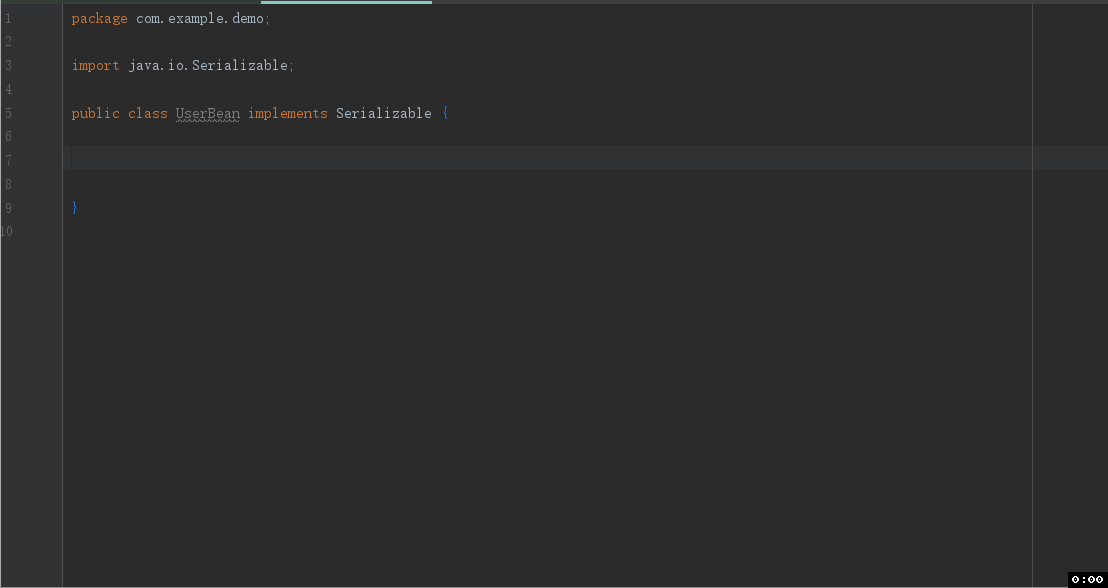Click line number 10 in the gutter
1108x588 pixels.
(x=8, y=231)
